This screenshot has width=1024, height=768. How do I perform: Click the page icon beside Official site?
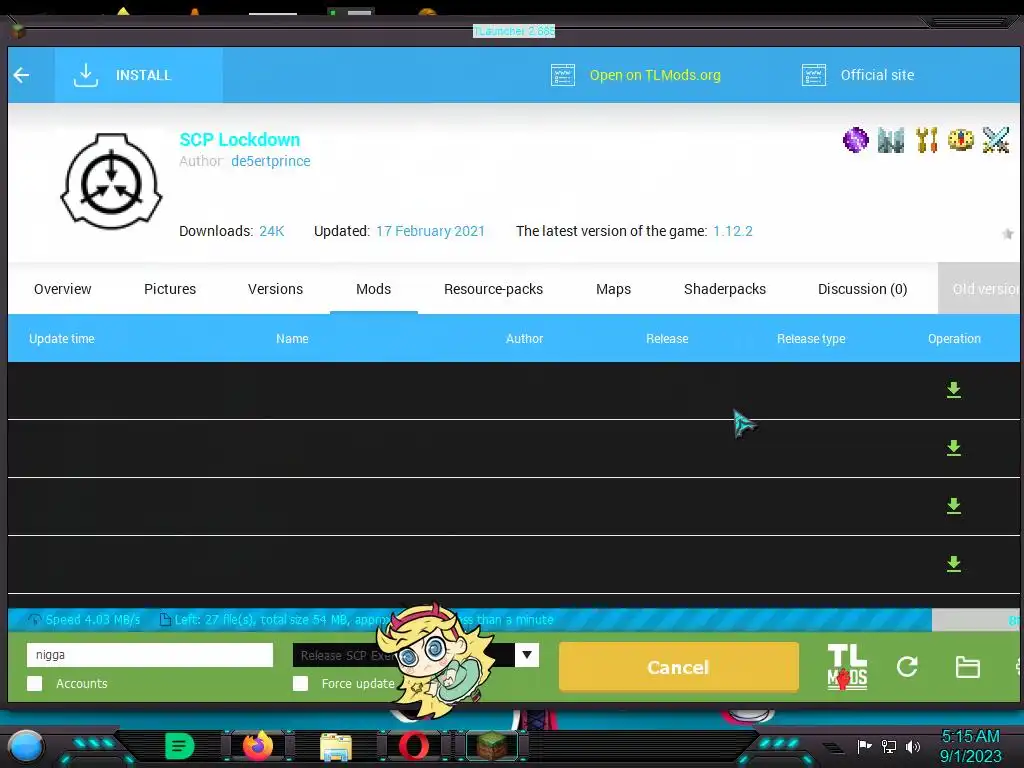click(814, 75)
